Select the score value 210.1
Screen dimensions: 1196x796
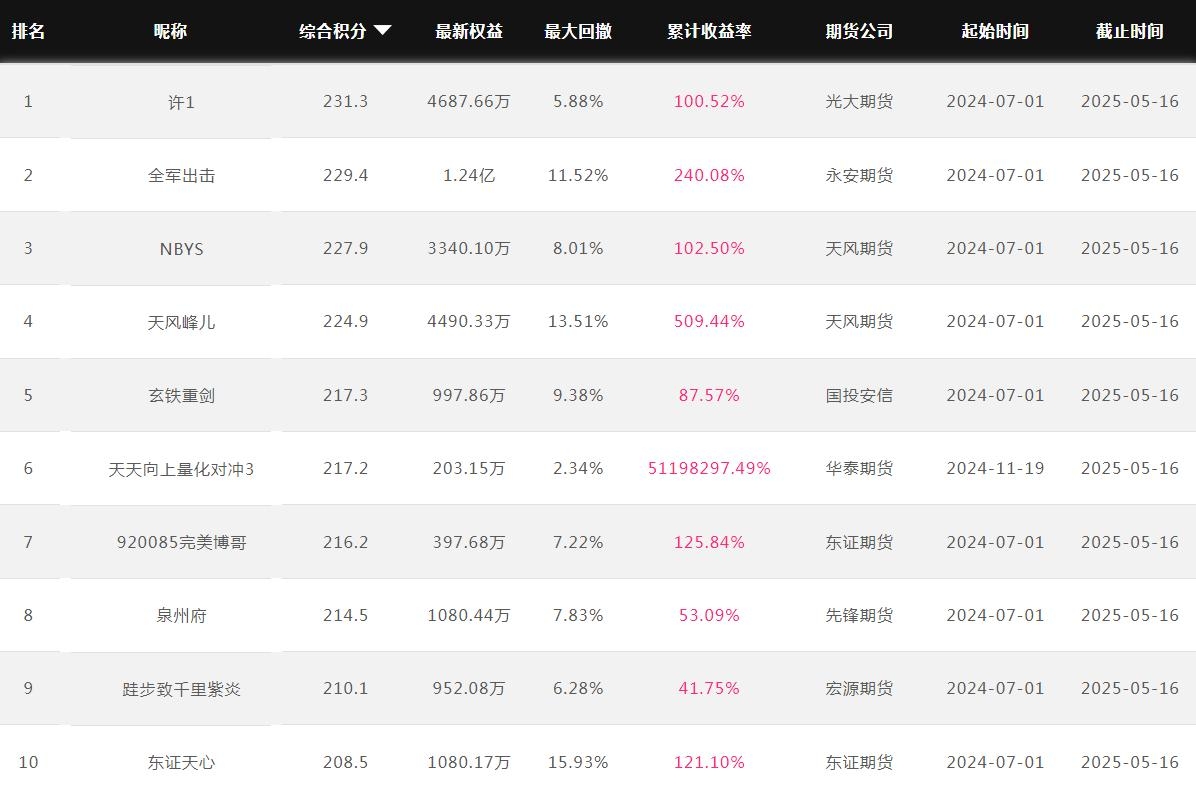click(x=346, y=688)
